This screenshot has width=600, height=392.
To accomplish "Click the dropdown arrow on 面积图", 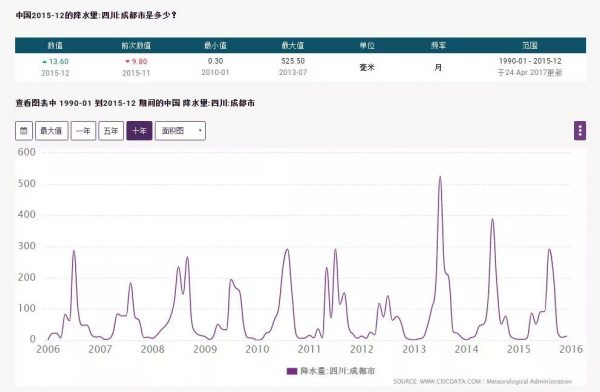I will tap(200, 131).
